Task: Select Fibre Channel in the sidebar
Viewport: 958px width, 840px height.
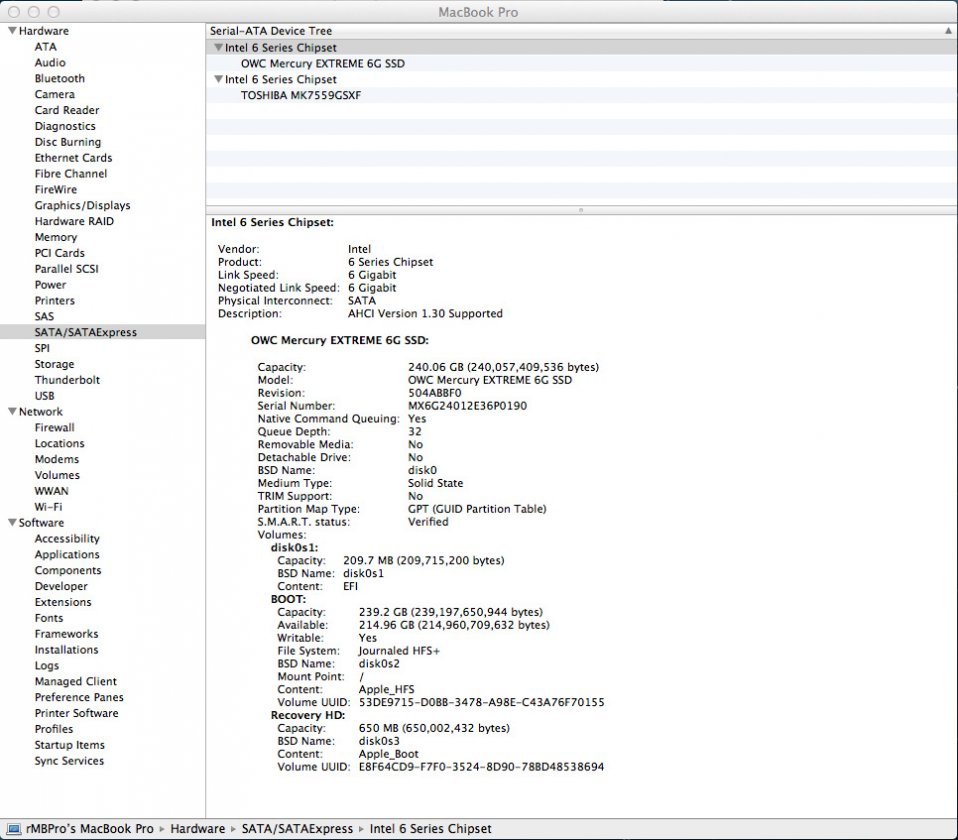Action: tap(71, 174)
